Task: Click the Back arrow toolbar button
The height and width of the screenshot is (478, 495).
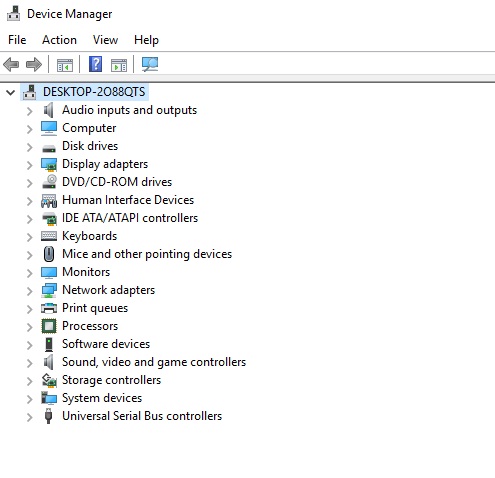Action: pyautogui.click(x=11, y=64)
